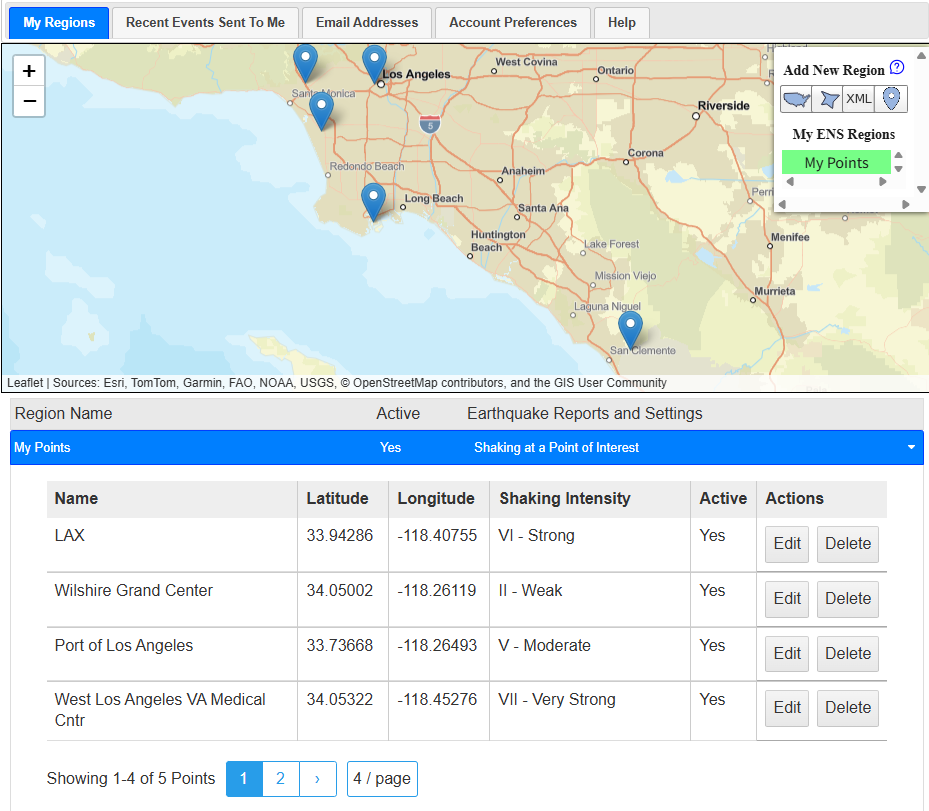Switch to My Regions tab
The image size is (929, 811).
click(59, 23)
